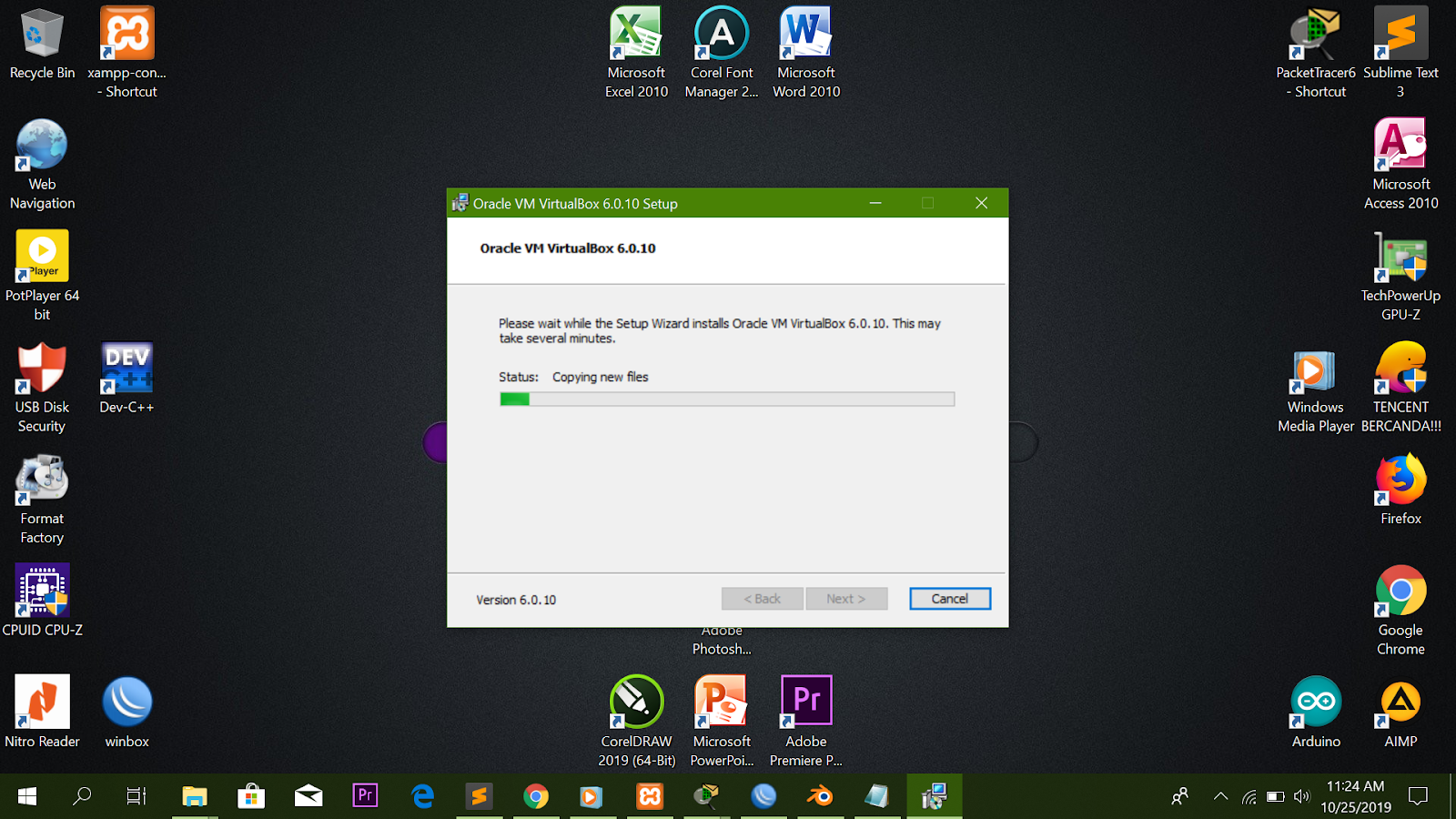Switch to VirtualBox installer taskbar button
The image size is (1456, 819).
click(x=934, y=796)
